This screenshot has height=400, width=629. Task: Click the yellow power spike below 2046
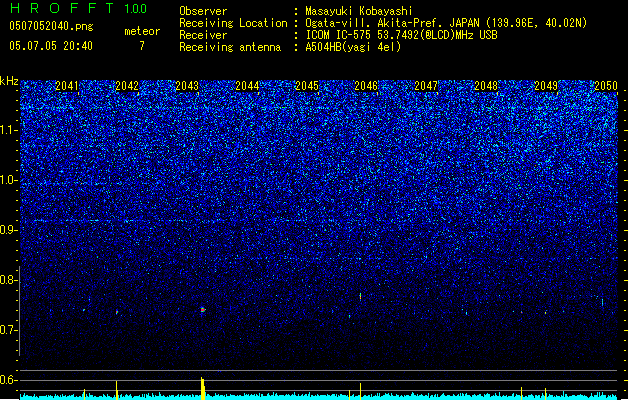pyautogui.click(x=360, y=391)
